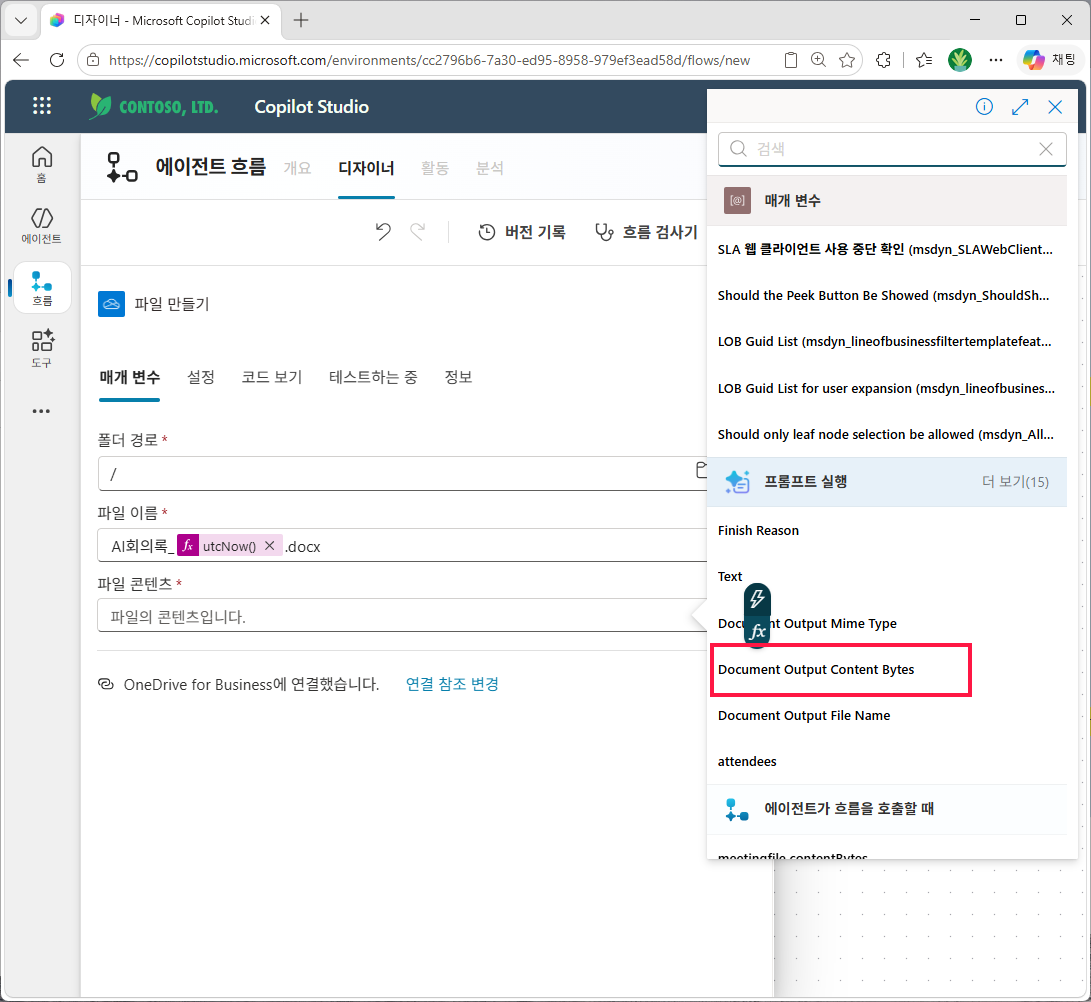Close the dynamic content panel
1091x1002 pixels.
1055,106
